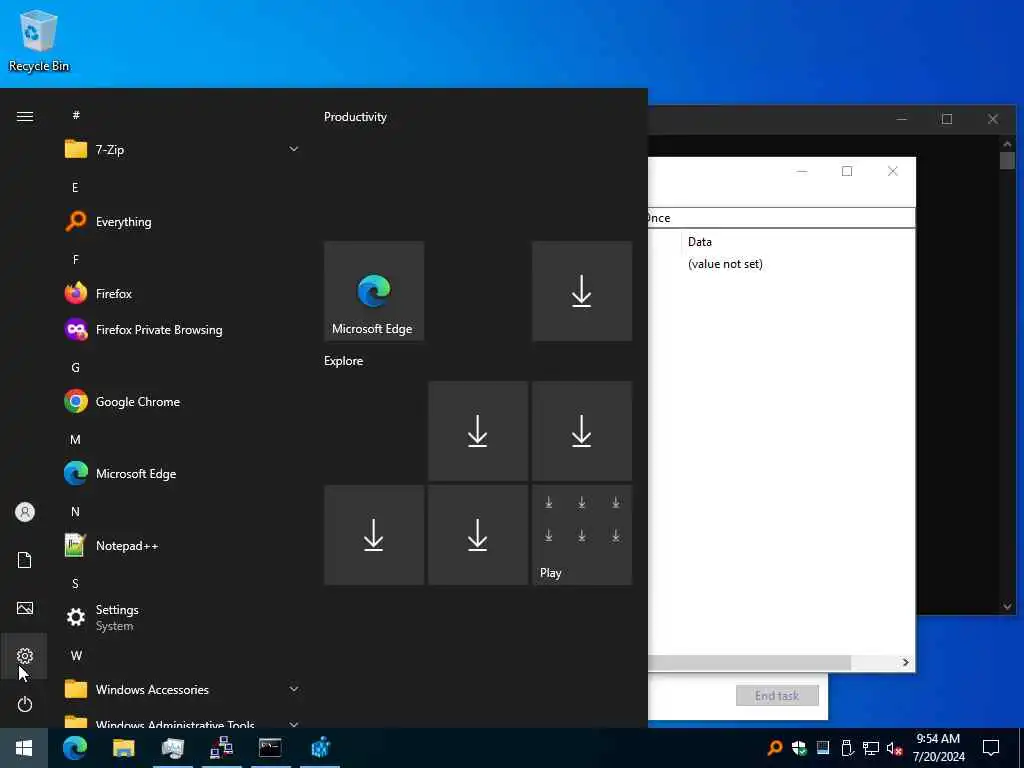
Task: Click the Explore group title
Action: tap(344, 360)
